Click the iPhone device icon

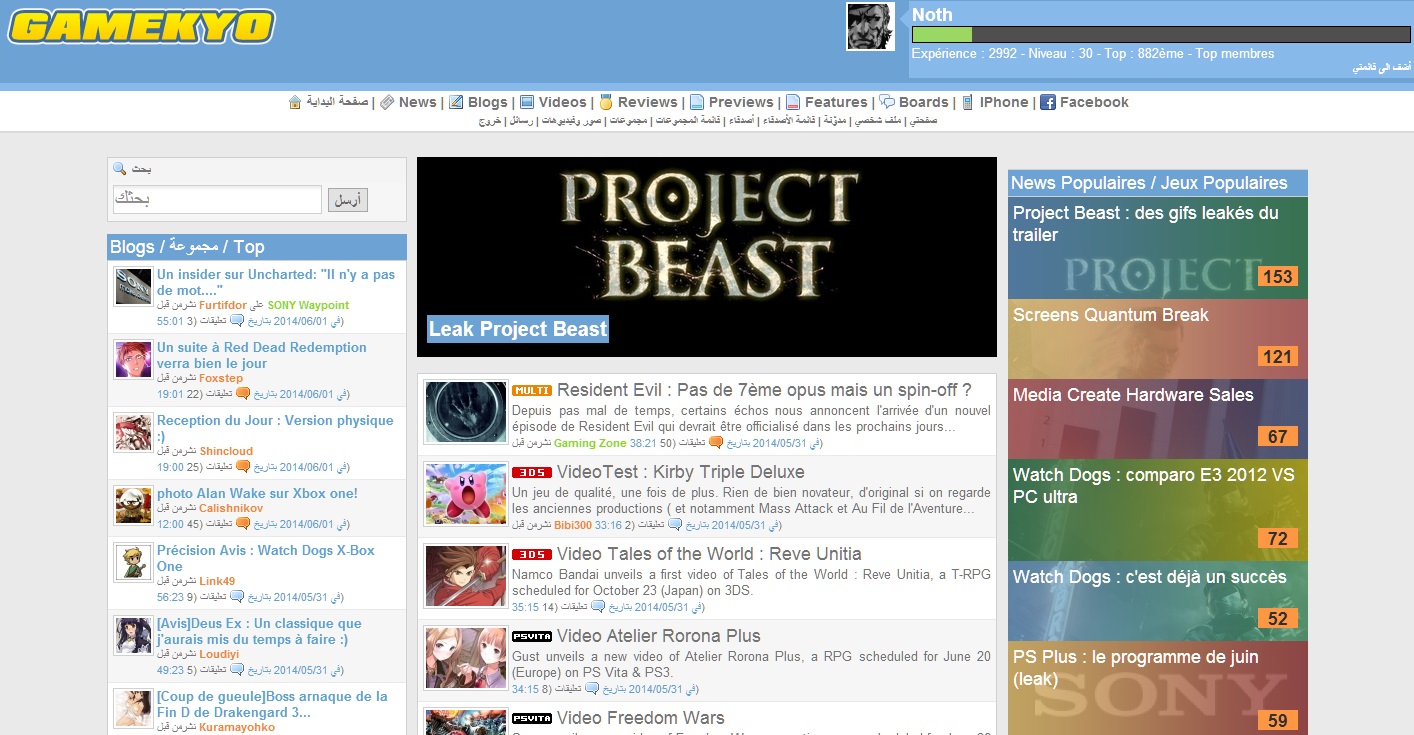(967, 102)
